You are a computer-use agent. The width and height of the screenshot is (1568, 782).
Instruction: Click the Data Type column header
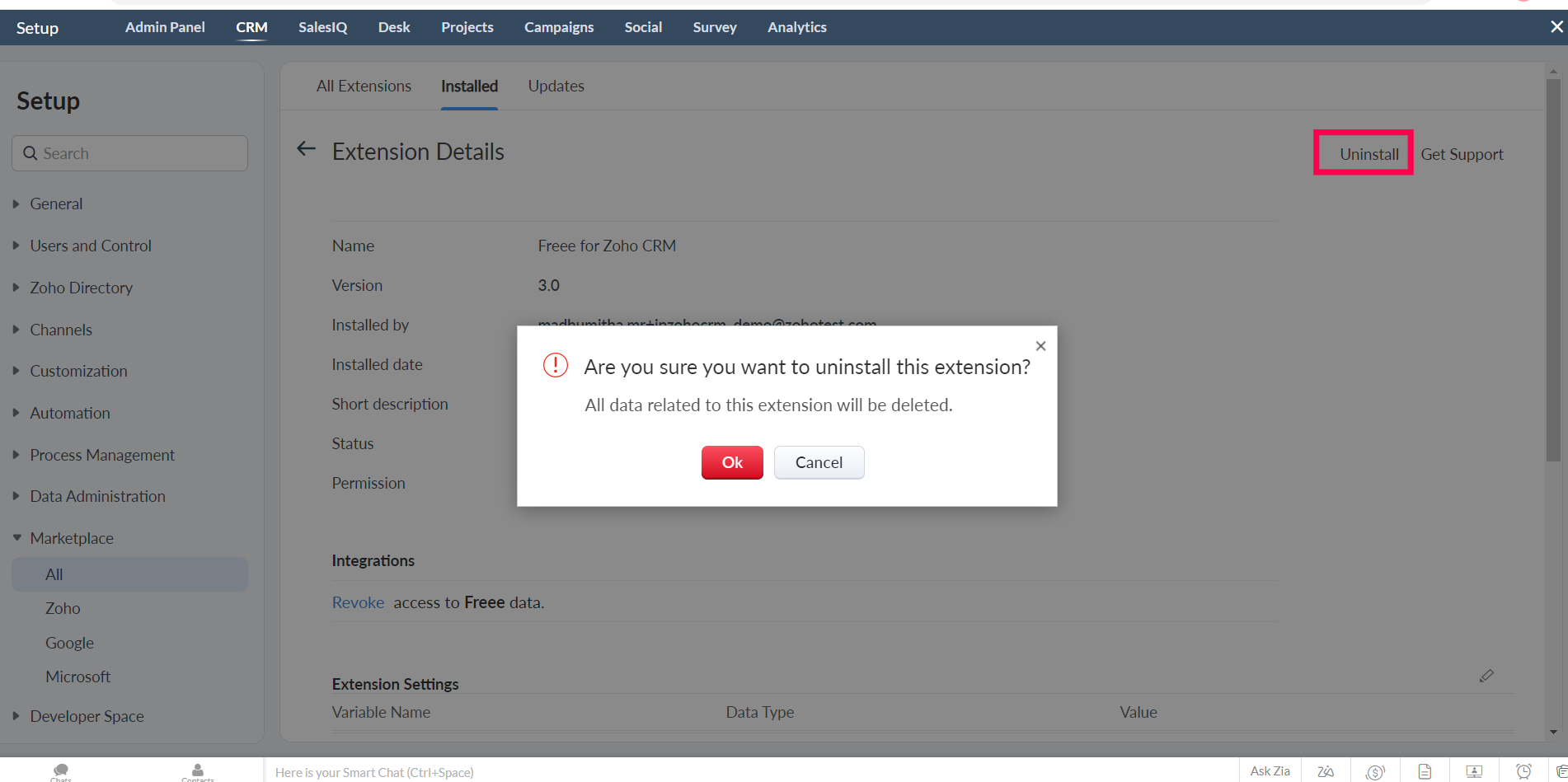759,712
